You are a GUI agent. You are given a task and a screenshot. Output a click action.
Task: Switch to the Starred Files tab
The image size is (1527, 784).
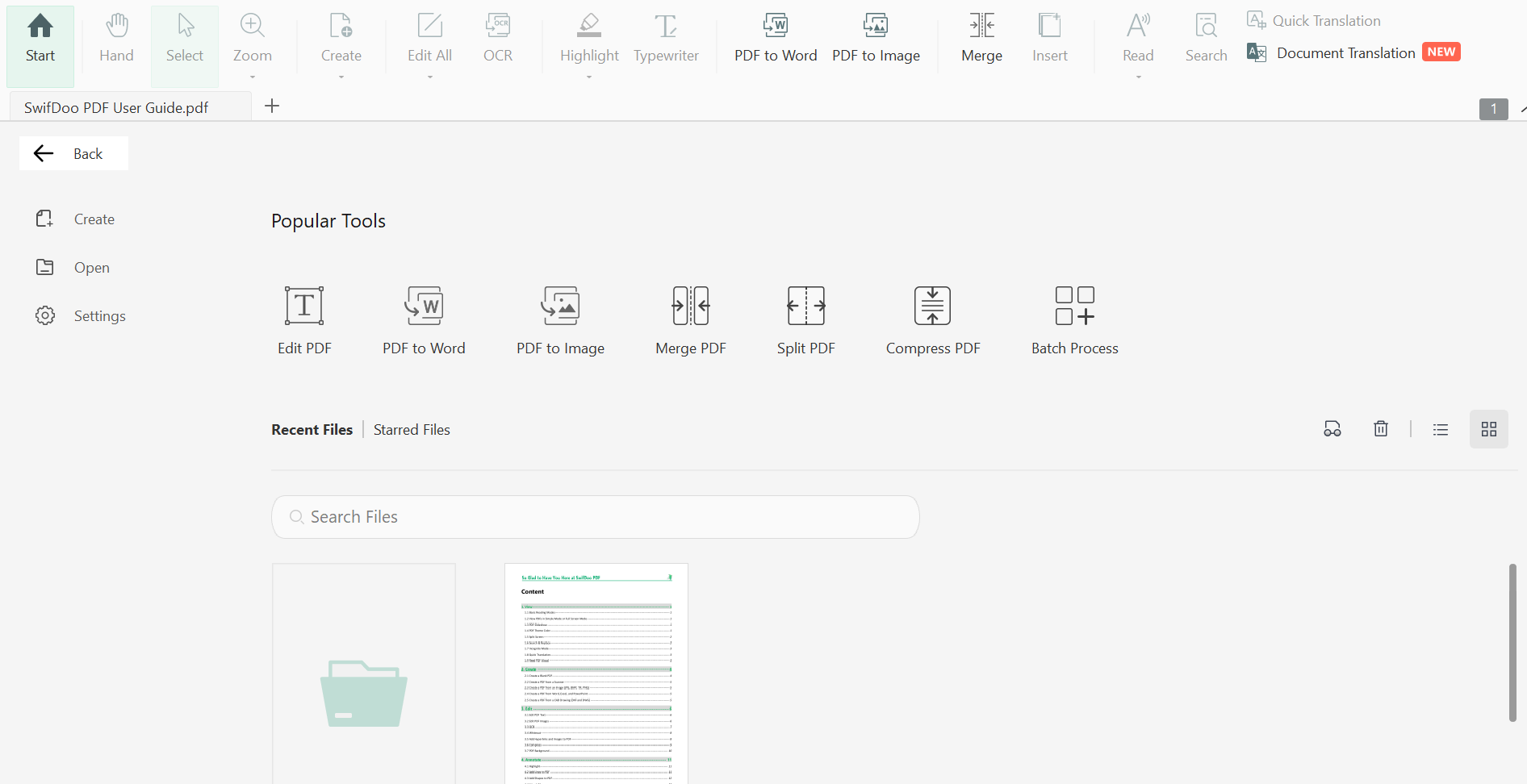point(412,429)
